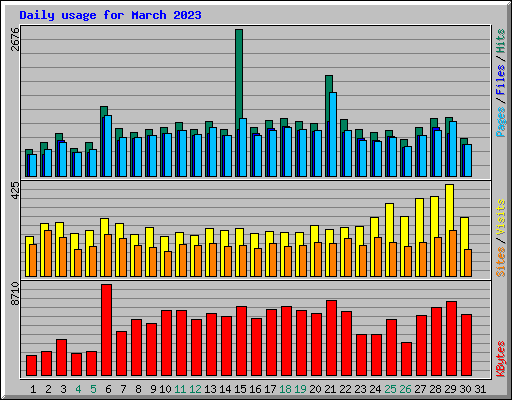This screenshot has height=400, width=512.
Task: Click the day 31 axis label
Action: [x=480, y=389]
